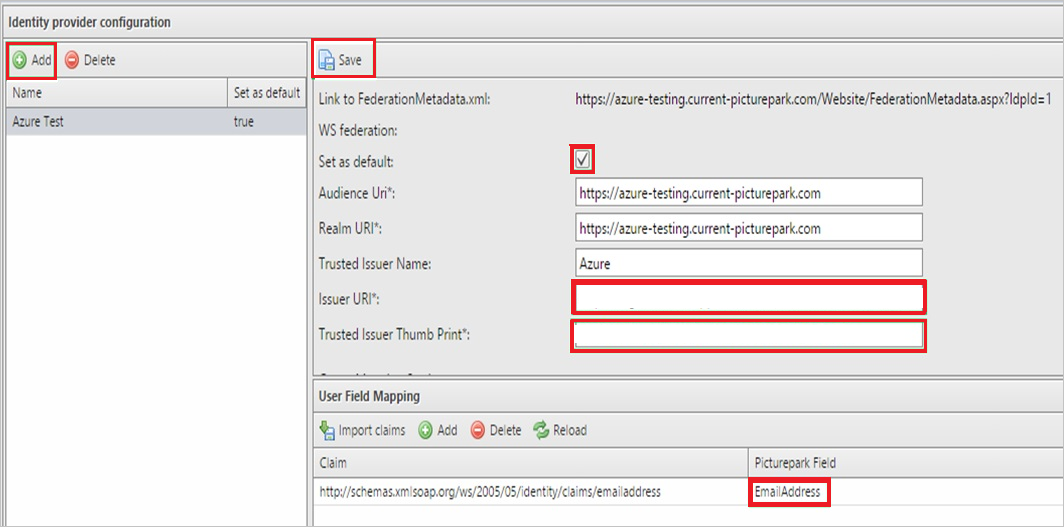Click the red Delete icon under User Field Mapping
This screenshot has height=527, width=1064.
pos(478,430)
